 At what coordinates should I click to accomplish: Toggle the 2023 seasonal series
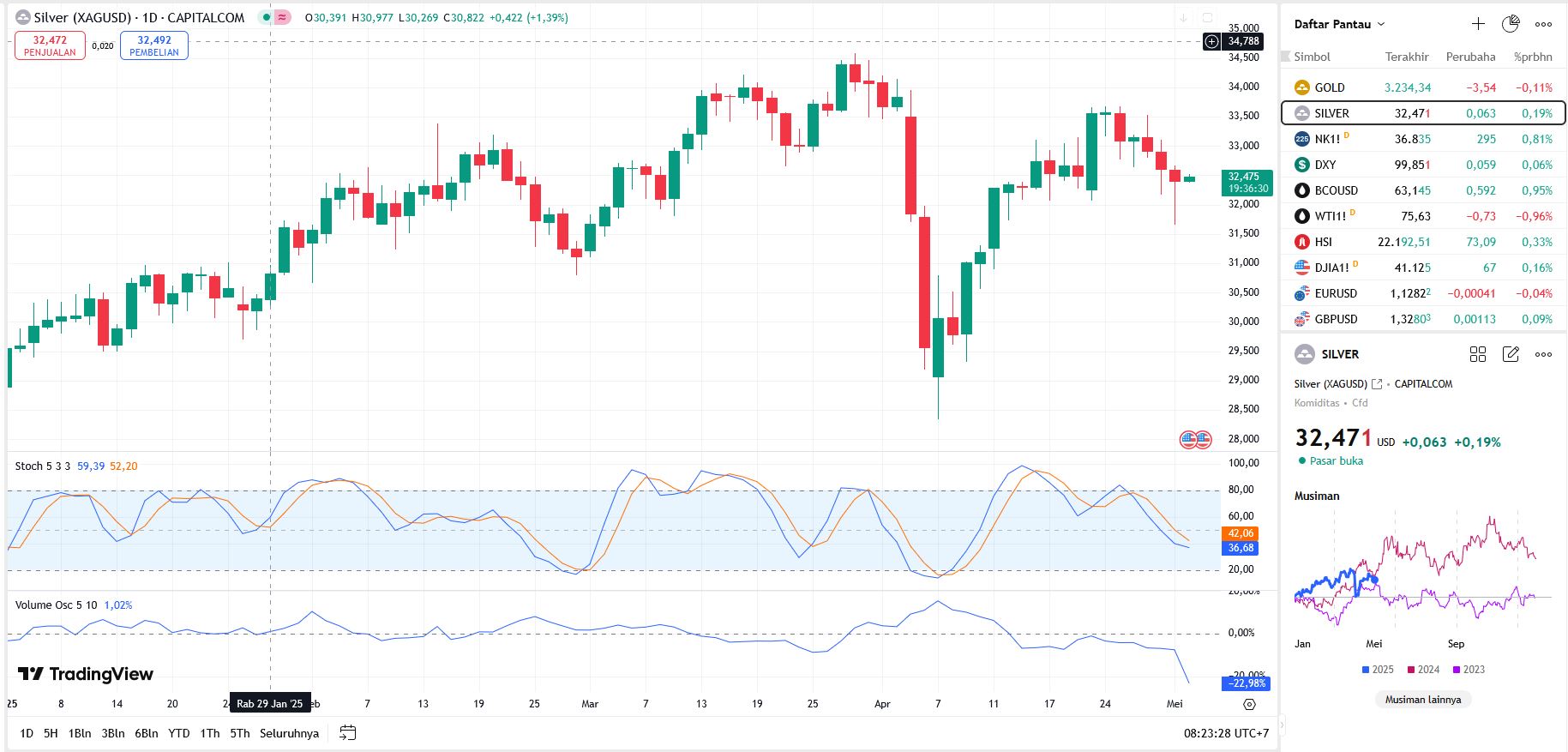1469,670
